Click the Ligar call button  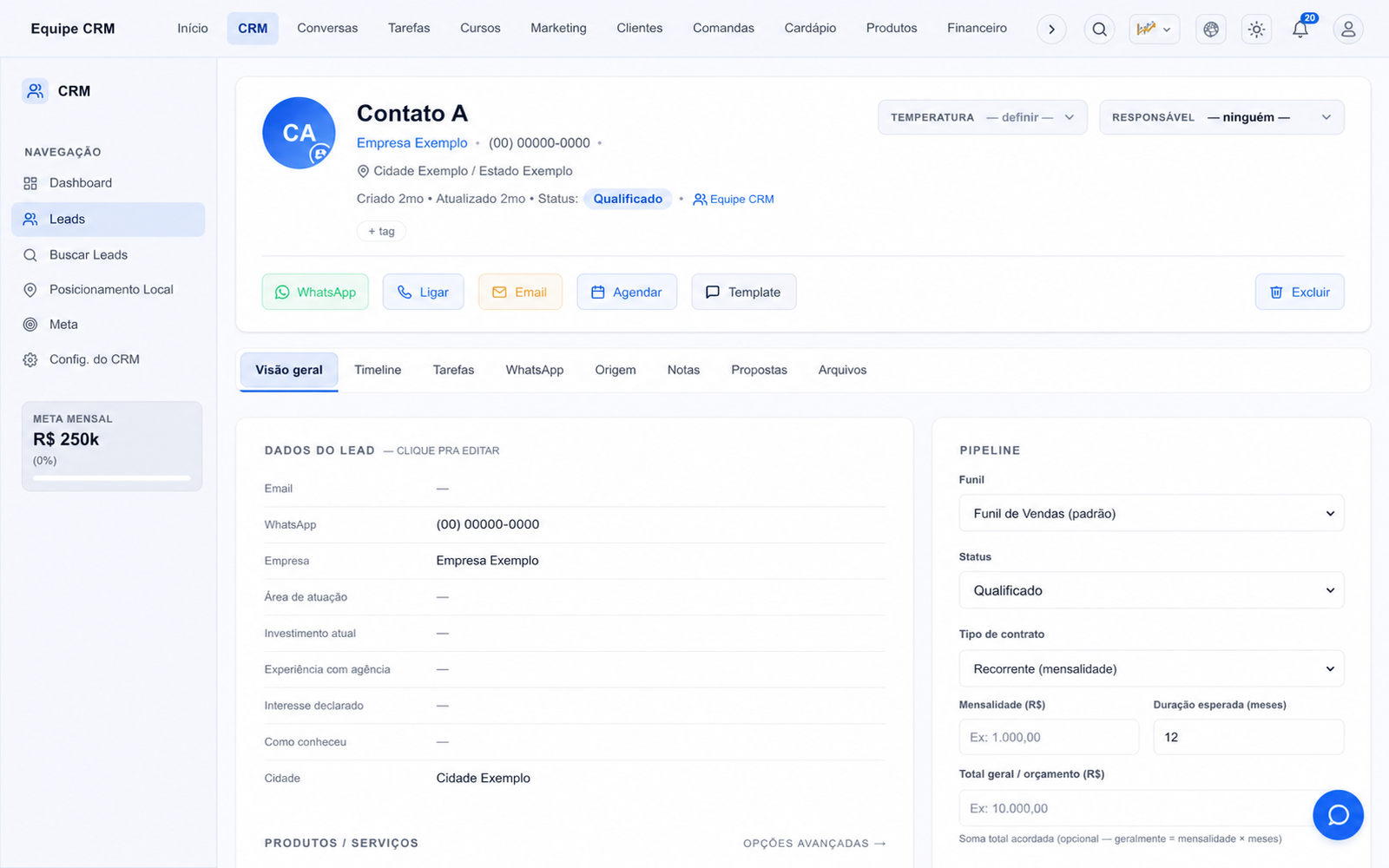pyautogui.click(x=423, y=293)
